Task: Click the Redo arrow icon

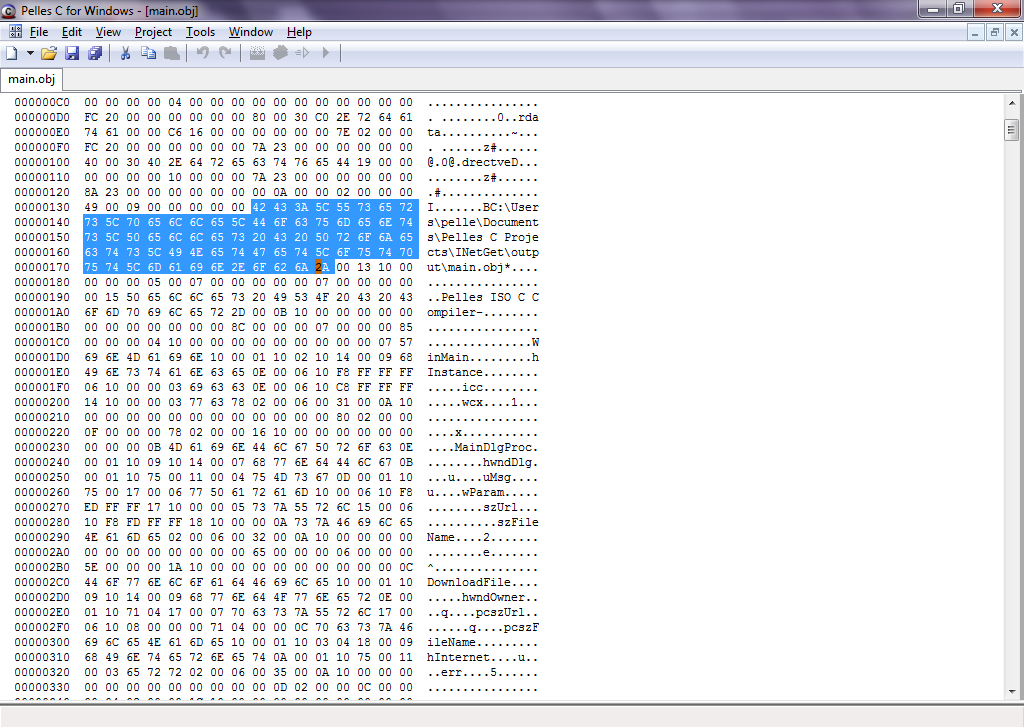Action: [x=225, y=53]
